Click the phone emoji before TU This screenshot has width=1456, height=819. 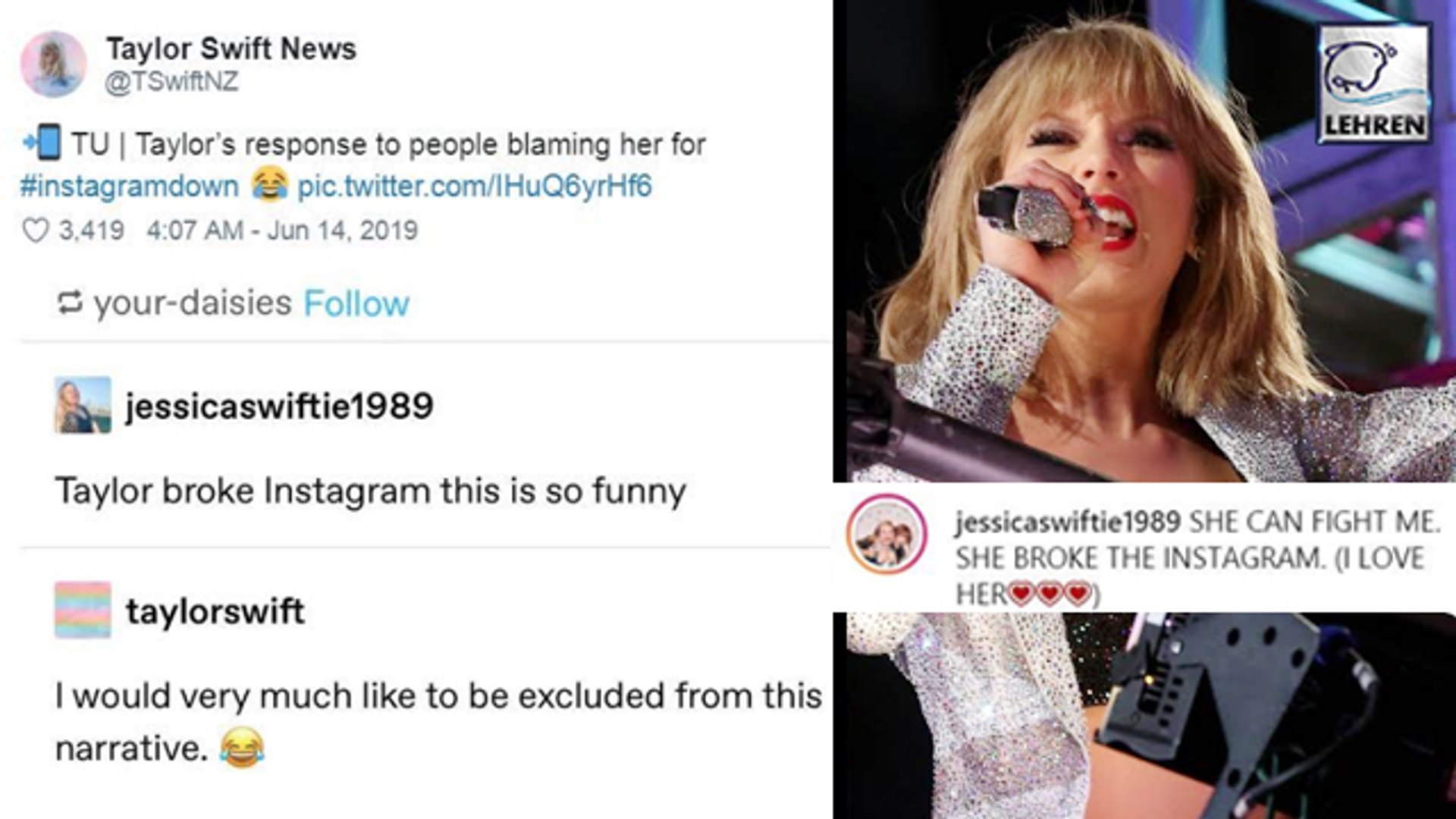click(x=42, y=143)
